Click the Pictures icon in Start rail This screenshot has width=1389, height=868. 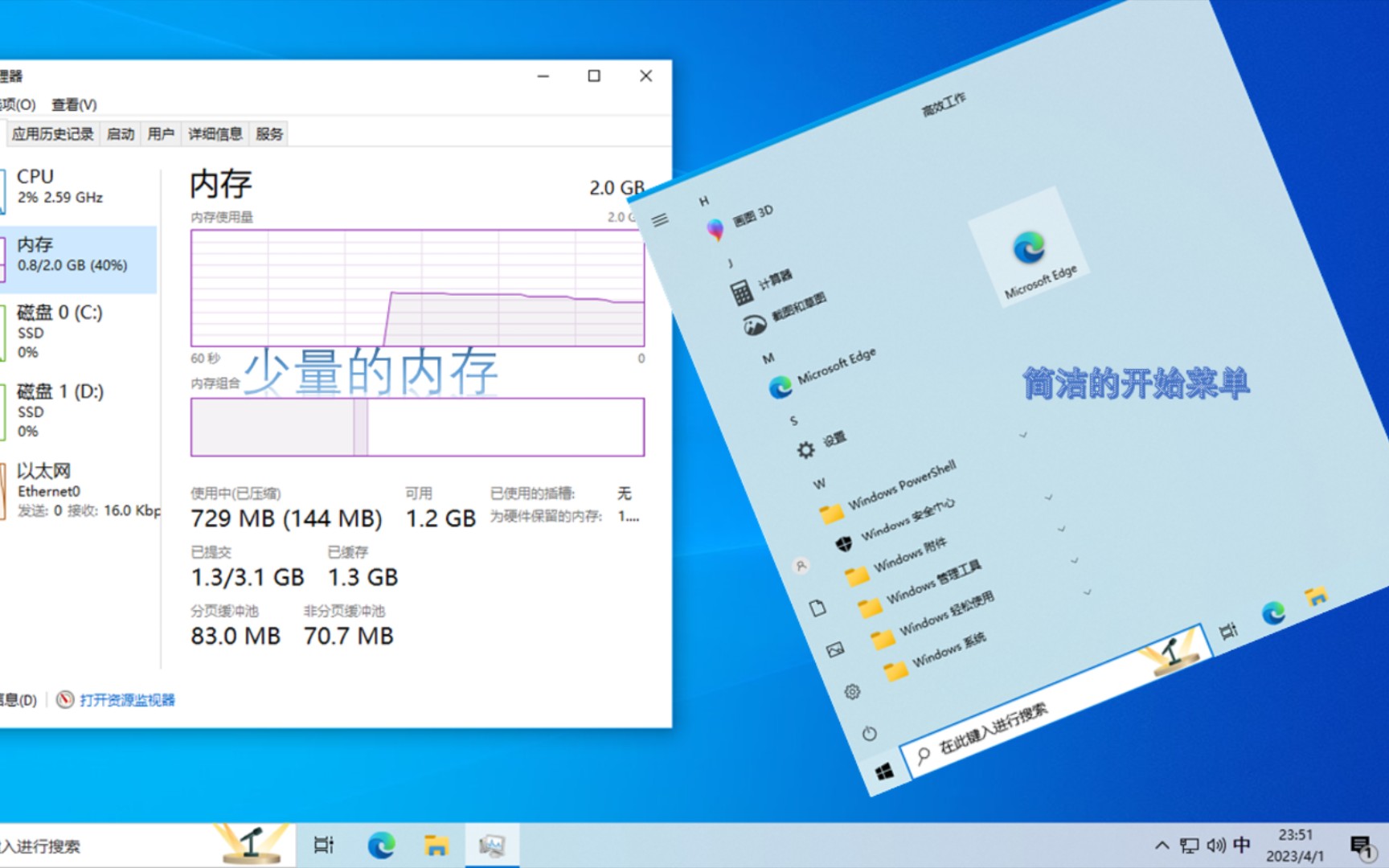835,649
